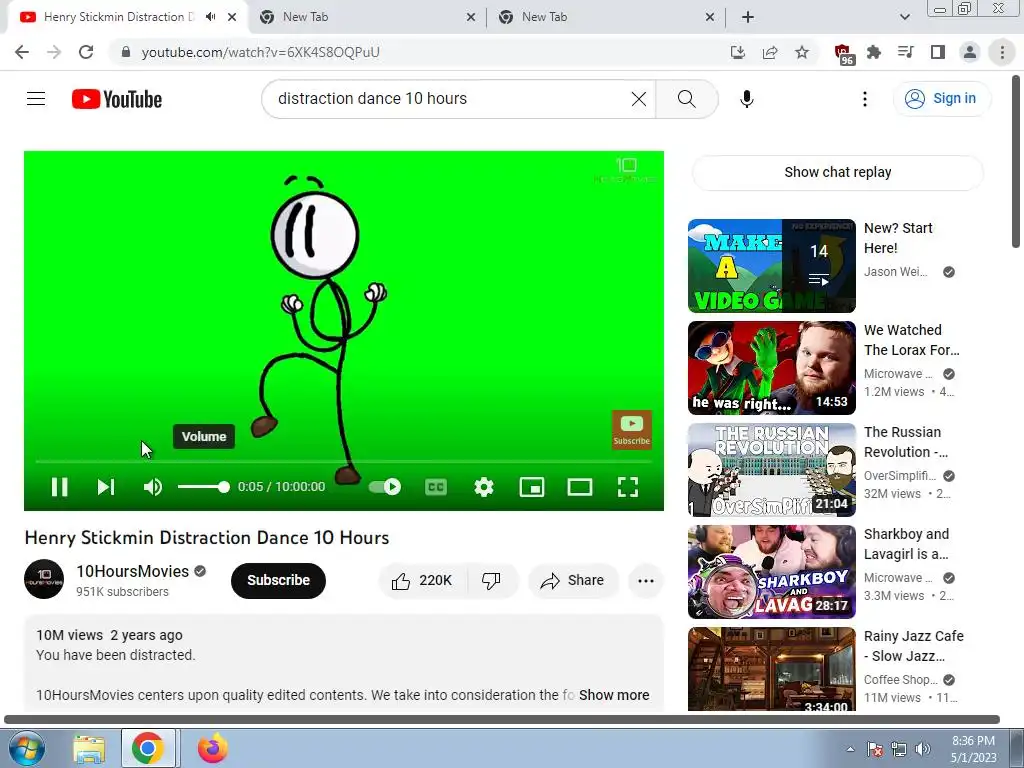Open The Russian Revolution video thumbnail
The width and height of the screenshot is (1024, 768).
pyautogui.click(x=771, y=470)
